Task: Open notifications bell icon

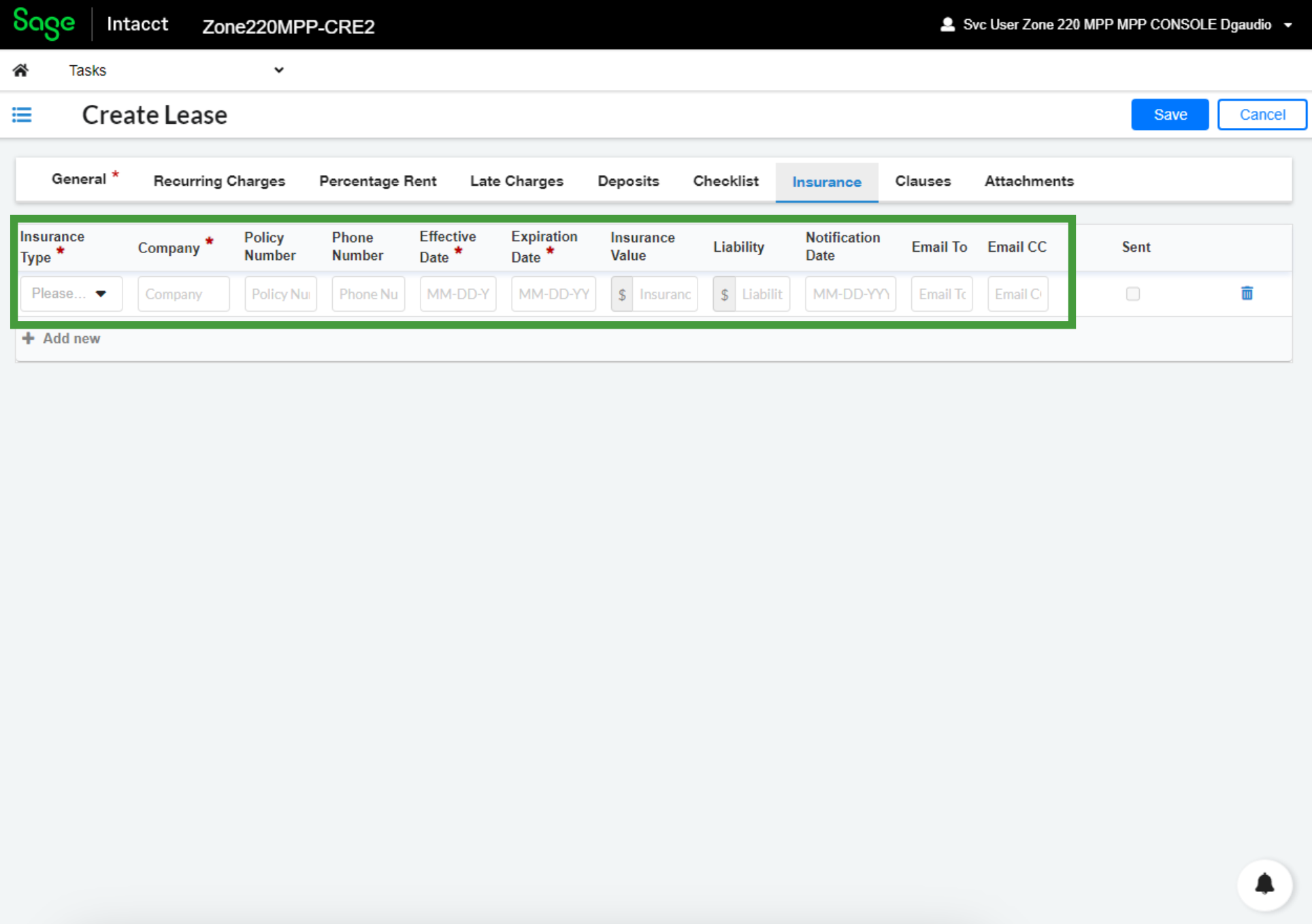Action: tap(1264, 884)
